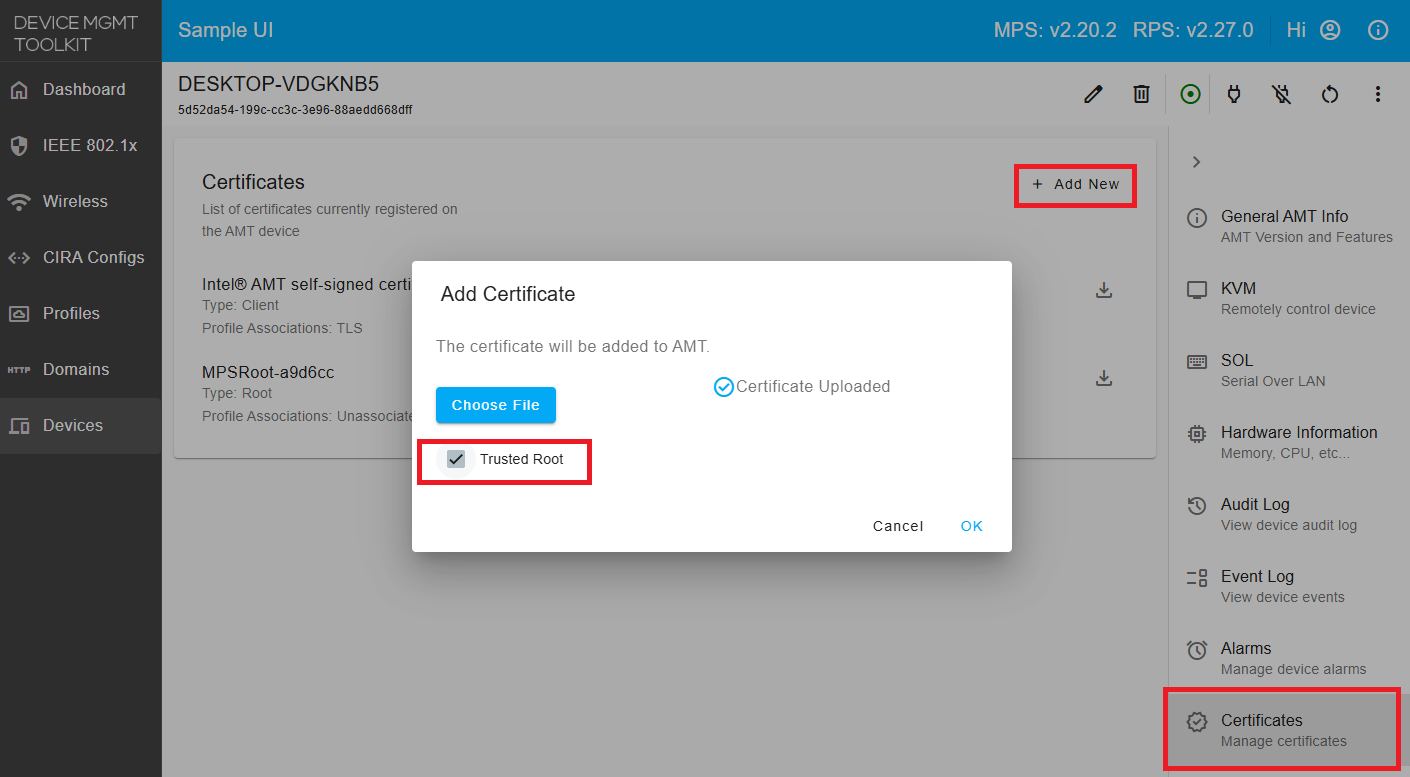1410x777 pixels.
Task: Download the MPSRoot-a9d6cc certificate
Action: click(1104, 378)
